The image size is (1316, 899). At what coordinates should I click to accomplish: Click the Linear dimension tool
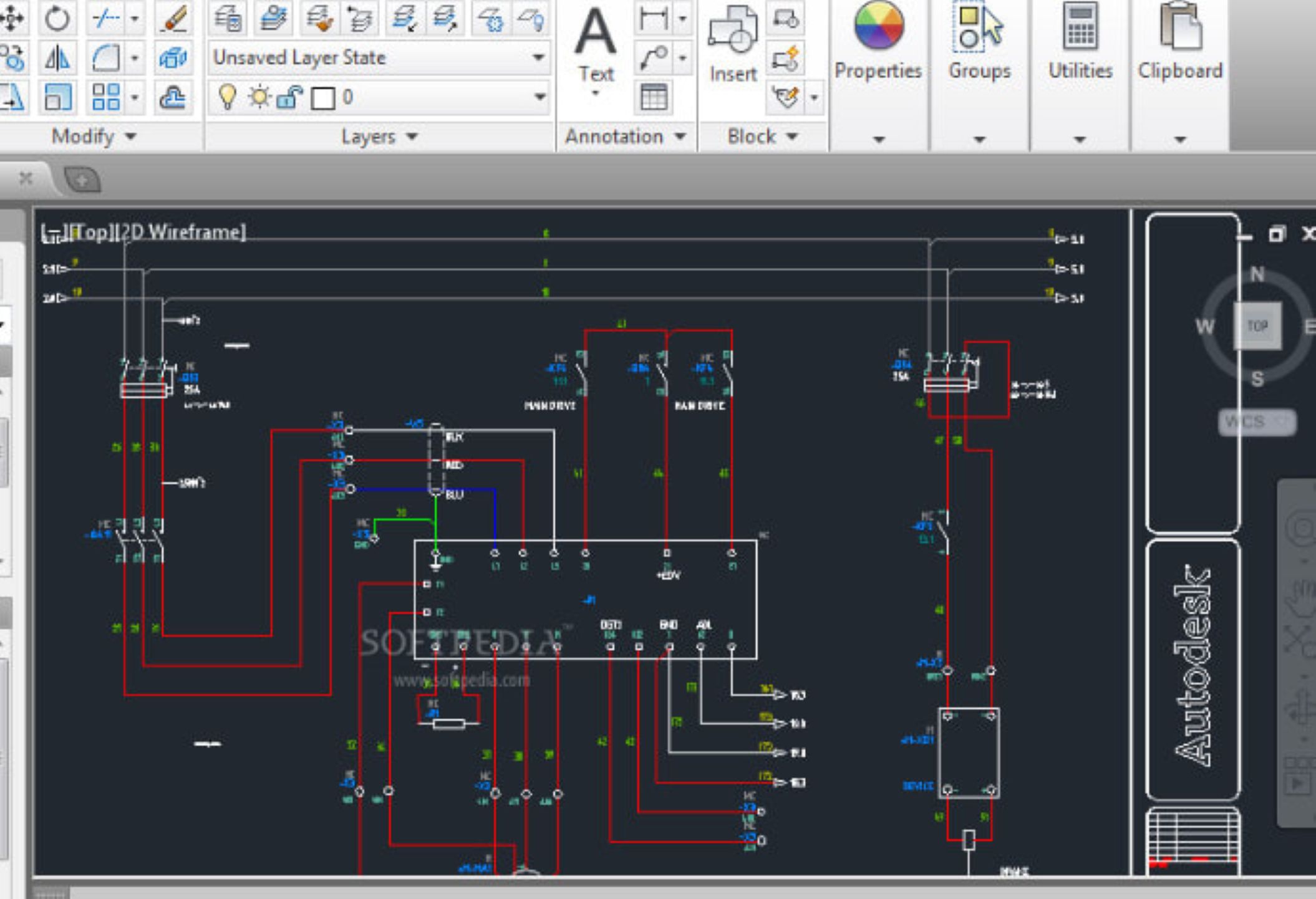pos(653,19)
